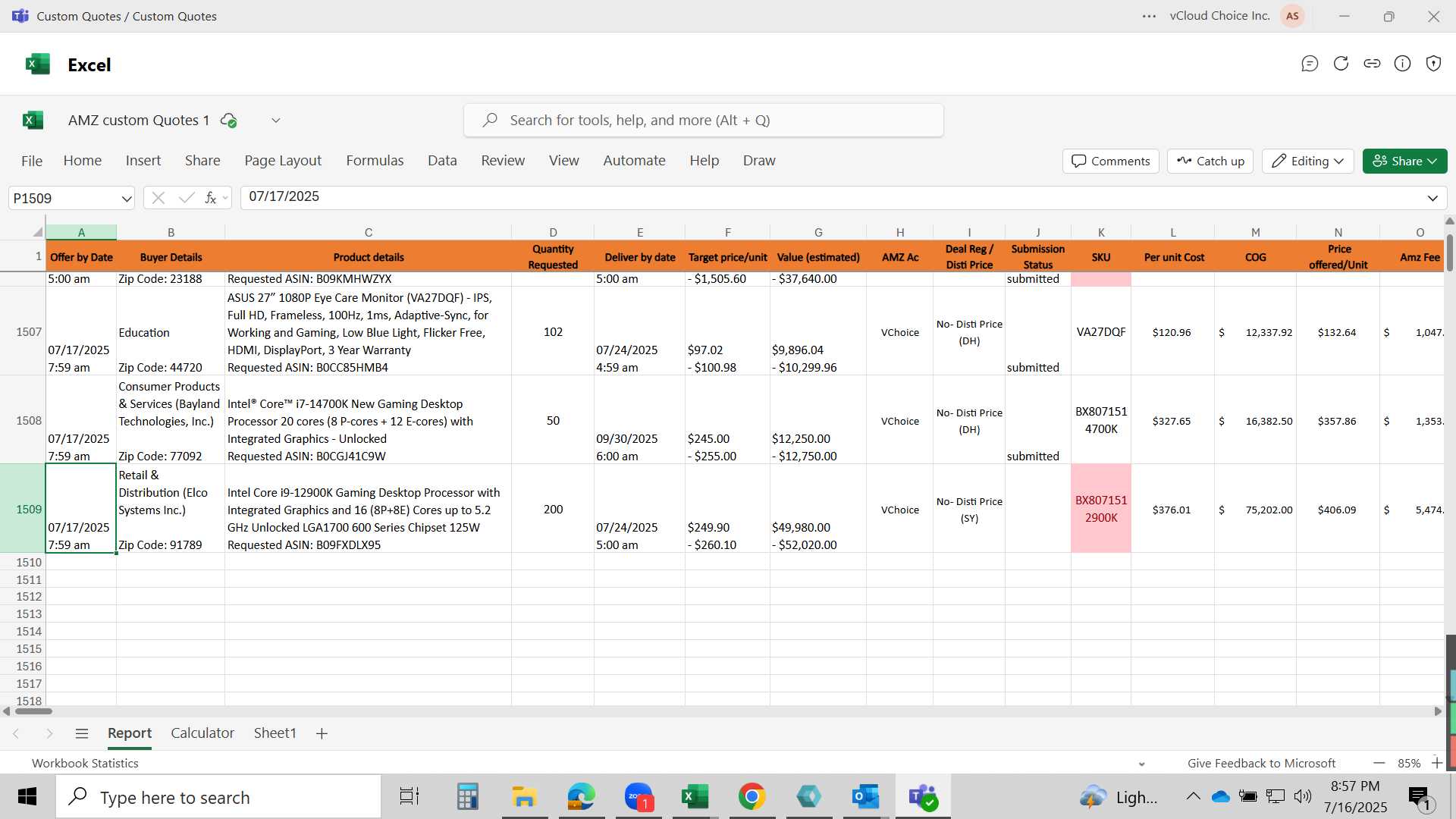Open the Automate tab
Screen dimensions: 1456x819
[634, 161]
